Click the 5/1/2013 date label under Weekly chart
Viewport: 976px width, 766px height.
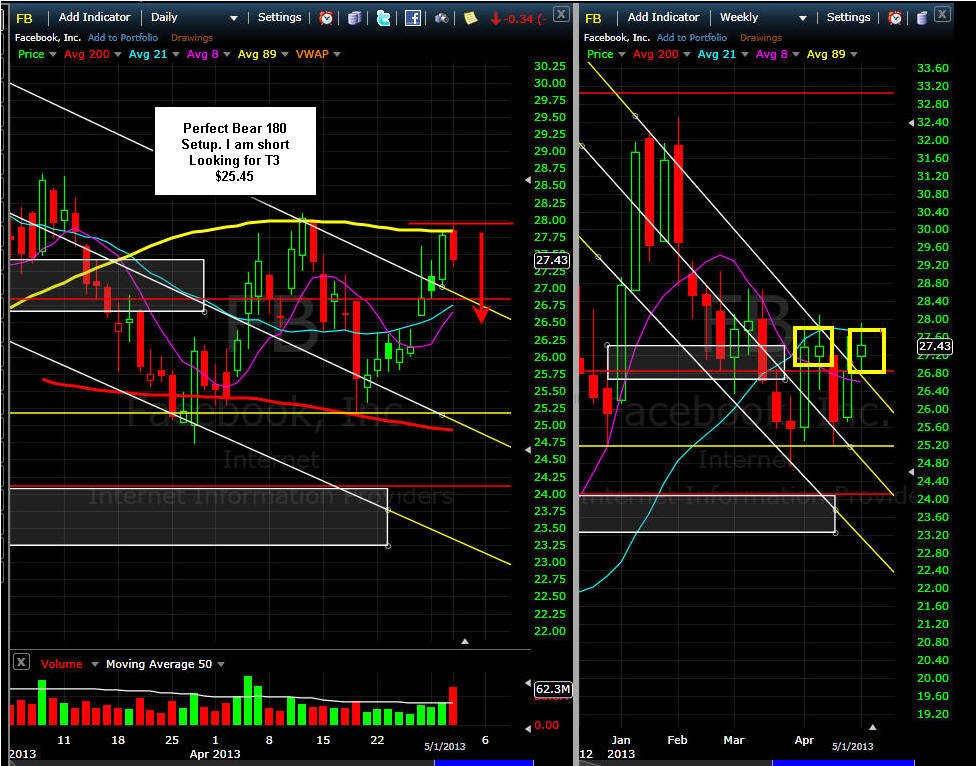(x=852, y=746)
